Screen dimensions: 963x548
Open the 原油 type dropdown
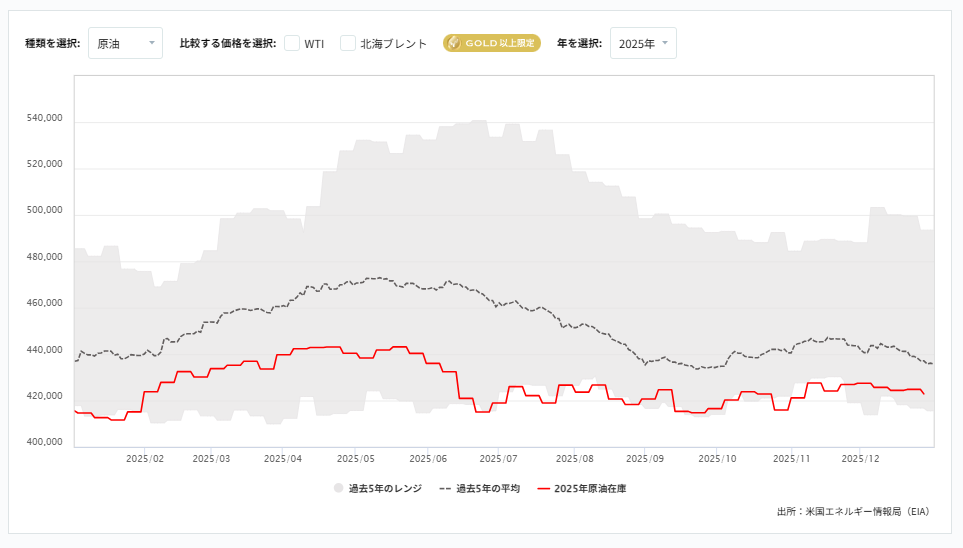125,43
